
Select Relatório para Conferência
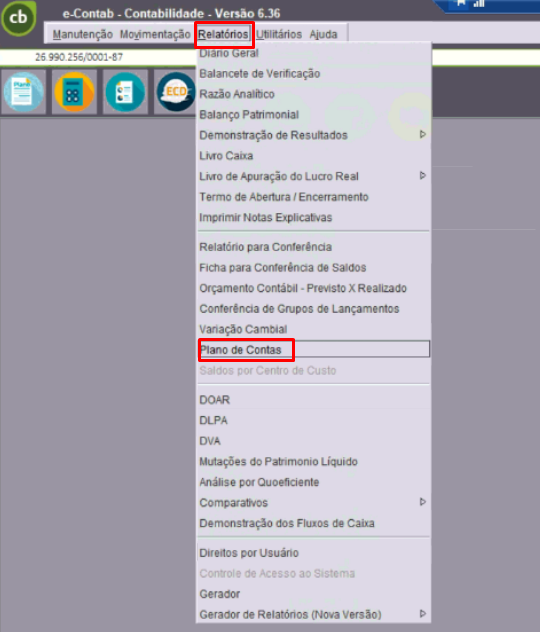pos(314,247)
